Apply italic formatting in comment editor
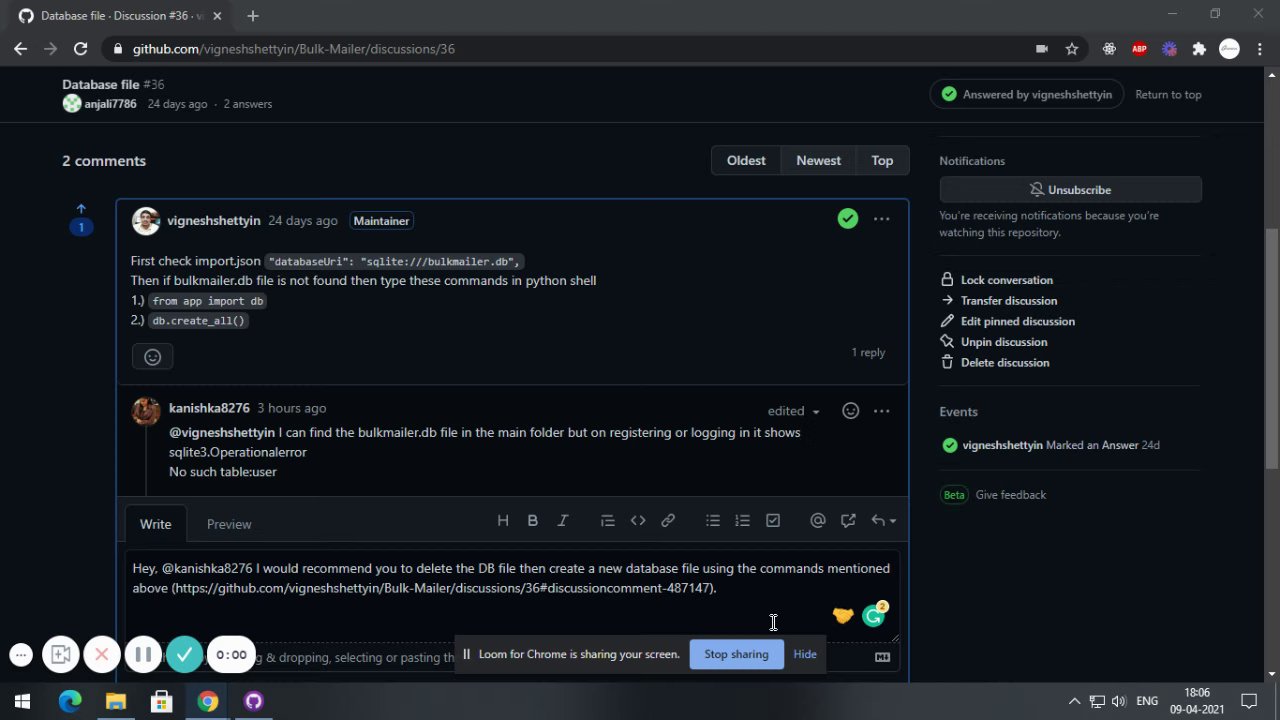The height and width of the screenshot is (720, 1280). [563, 521]
